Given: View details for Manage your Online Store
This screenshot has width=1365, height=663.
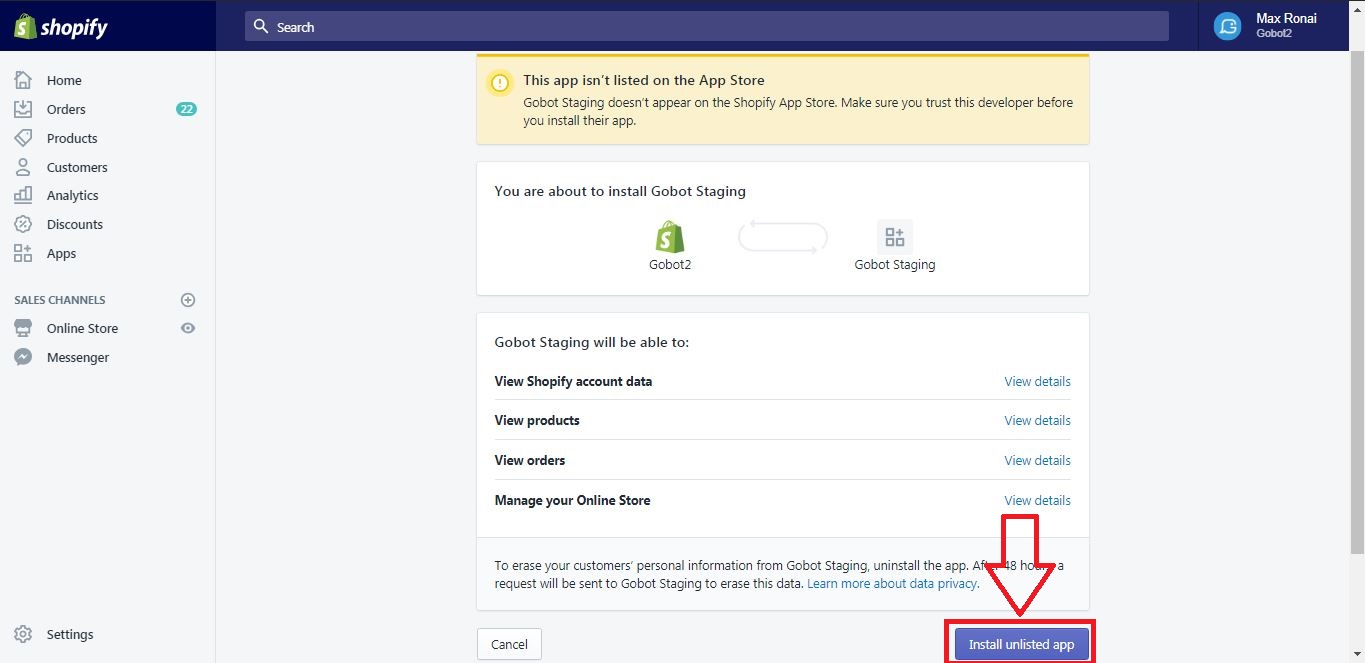Looking at the screenshot, I should coord(1037,500).
